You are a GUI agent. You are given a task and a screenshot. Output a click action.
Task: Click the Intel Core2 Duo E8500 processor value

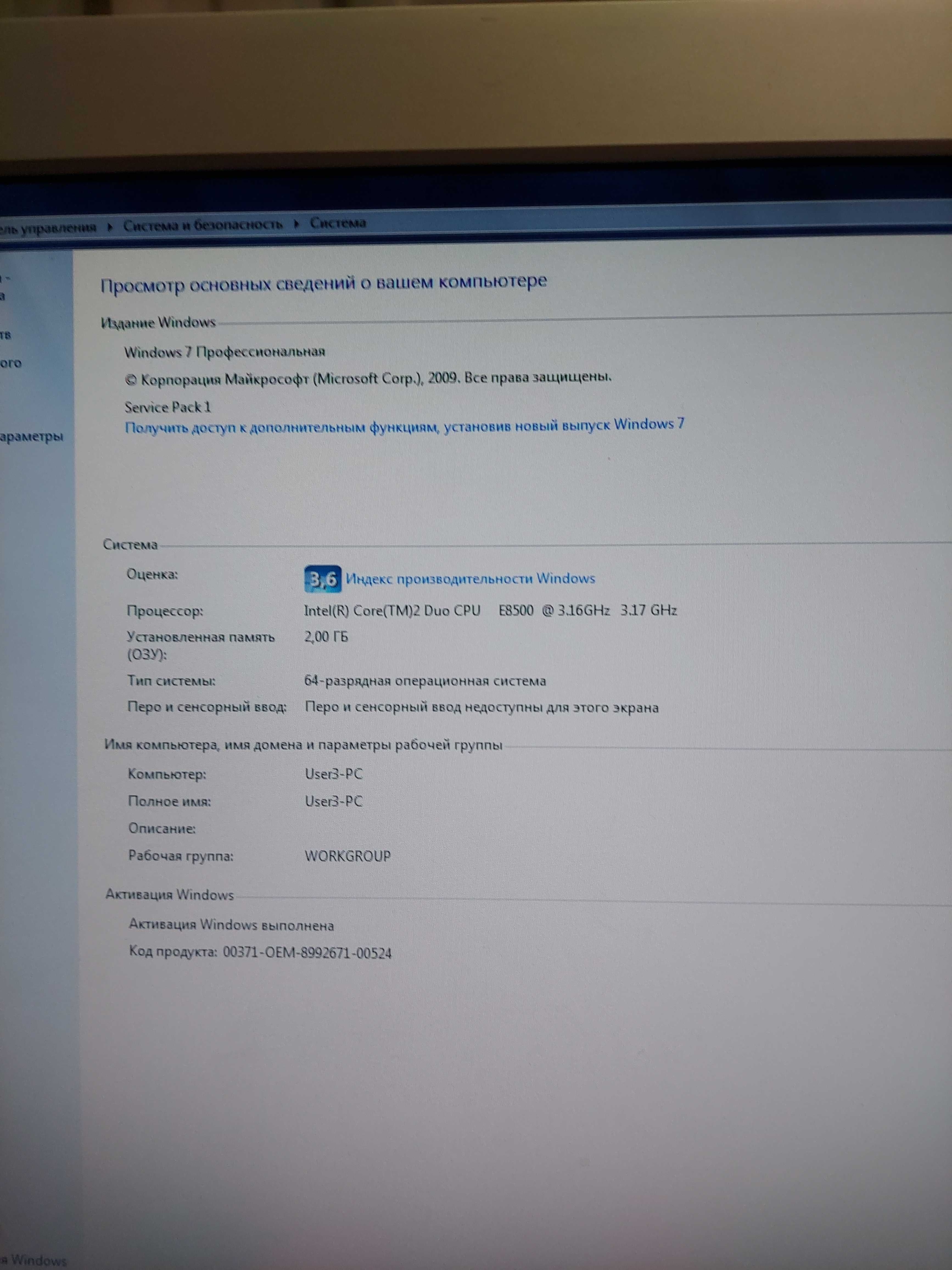(x=491, y=610)
